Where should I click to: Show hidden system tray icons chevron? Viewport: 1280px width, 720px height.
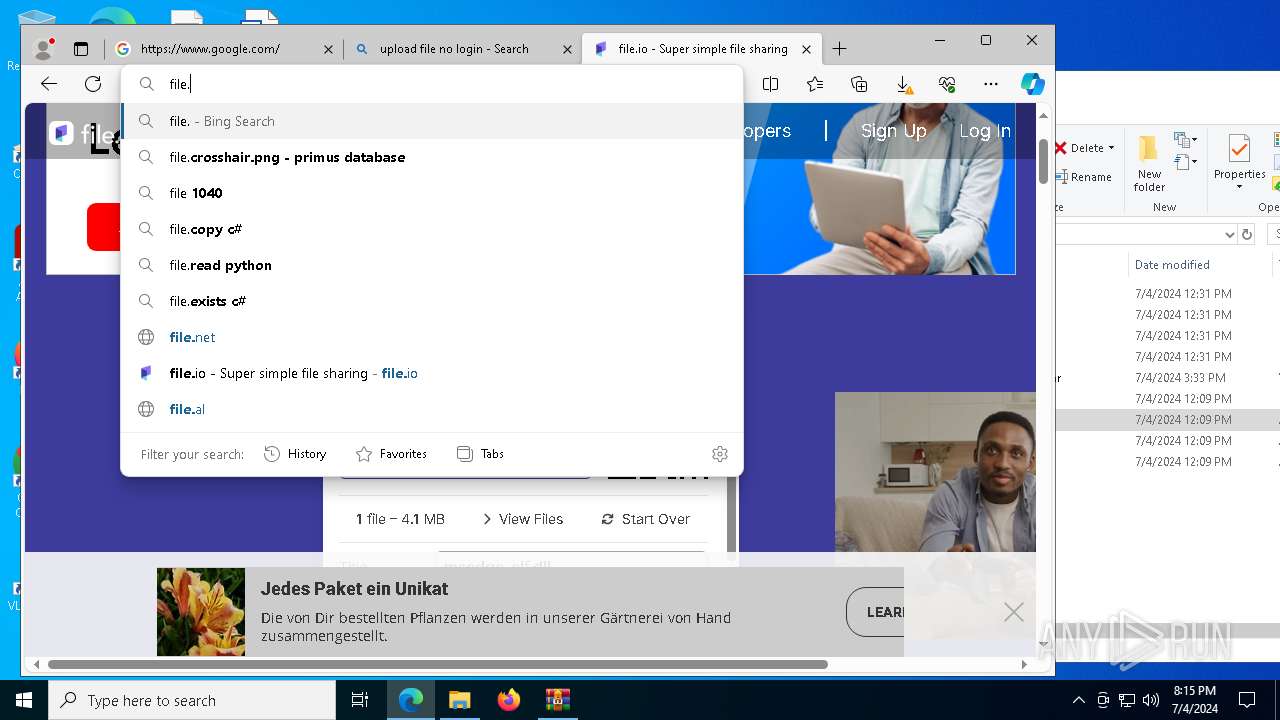point(1078,700)
